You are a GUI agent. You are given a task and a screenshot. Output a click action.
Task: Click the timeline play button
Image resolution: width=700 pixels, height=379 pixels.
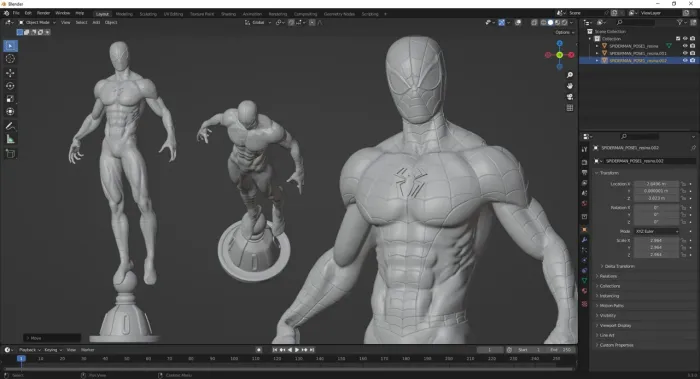[297, 350]
